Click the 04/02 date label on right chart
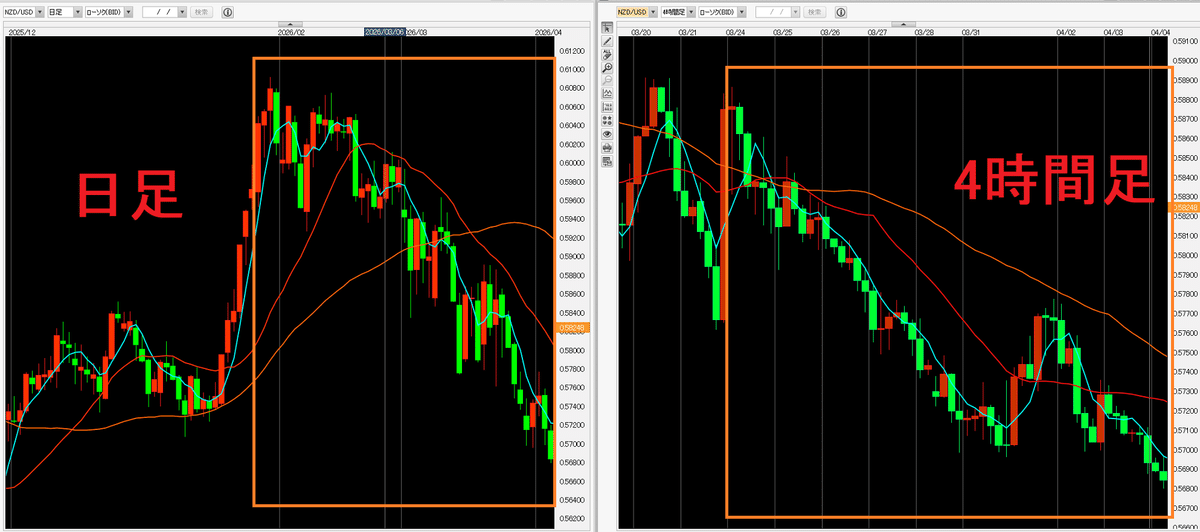 pyautogui.click(x=1066, y=32)
